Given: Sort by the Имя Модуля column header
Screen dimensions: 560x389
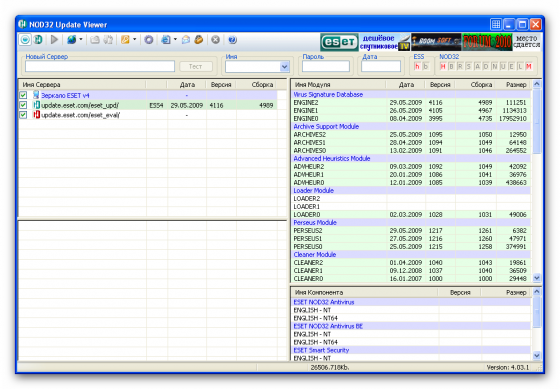Looking at the screenshot, I should point(339,85).
